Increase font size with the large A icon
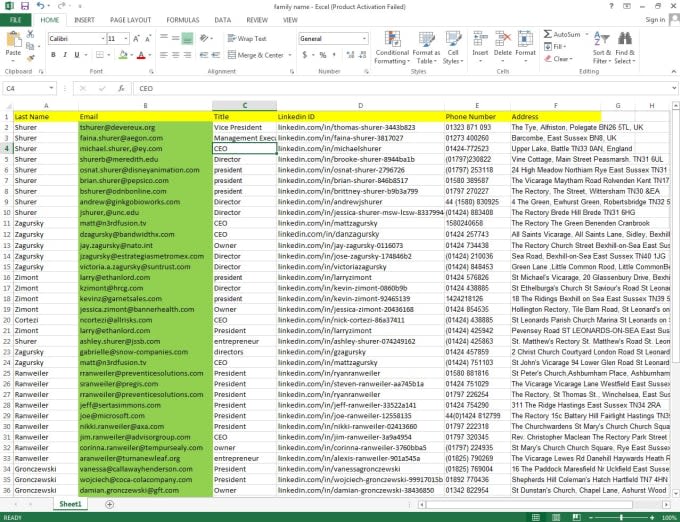This screenshot has height=522, width=680. 136,39
